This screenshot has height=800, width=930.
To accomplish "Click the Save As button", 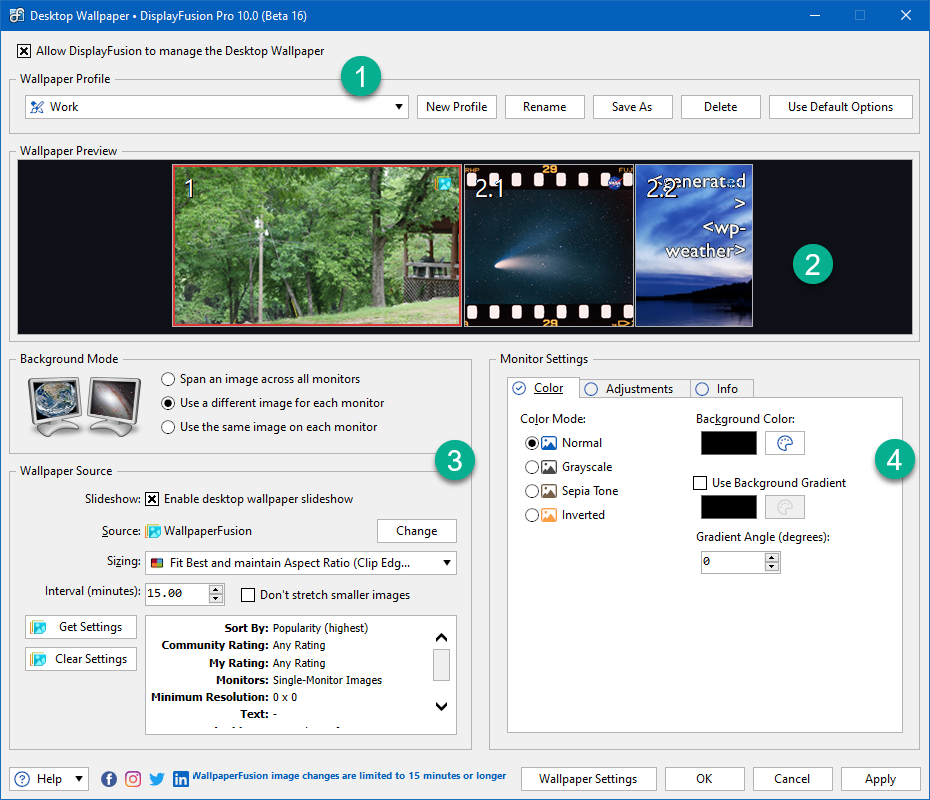I will tap(632, 107).
